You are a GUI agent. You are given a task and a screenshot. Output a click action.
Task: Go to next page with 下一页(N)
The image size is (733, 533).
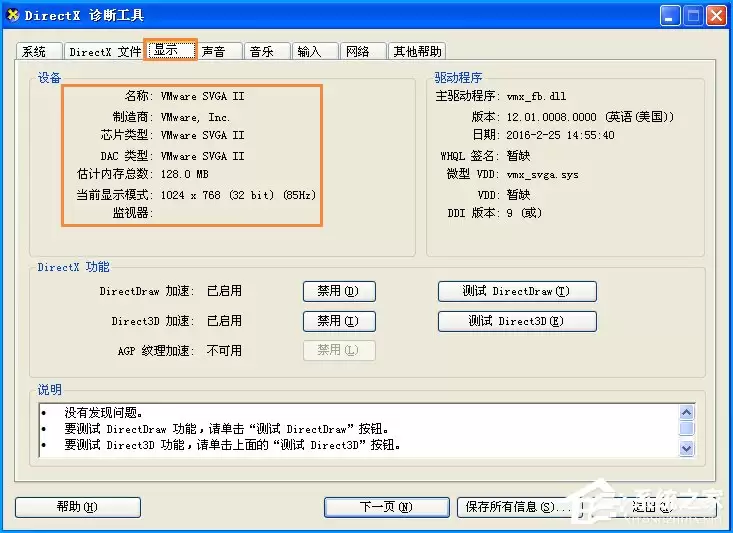click(387, 507)
